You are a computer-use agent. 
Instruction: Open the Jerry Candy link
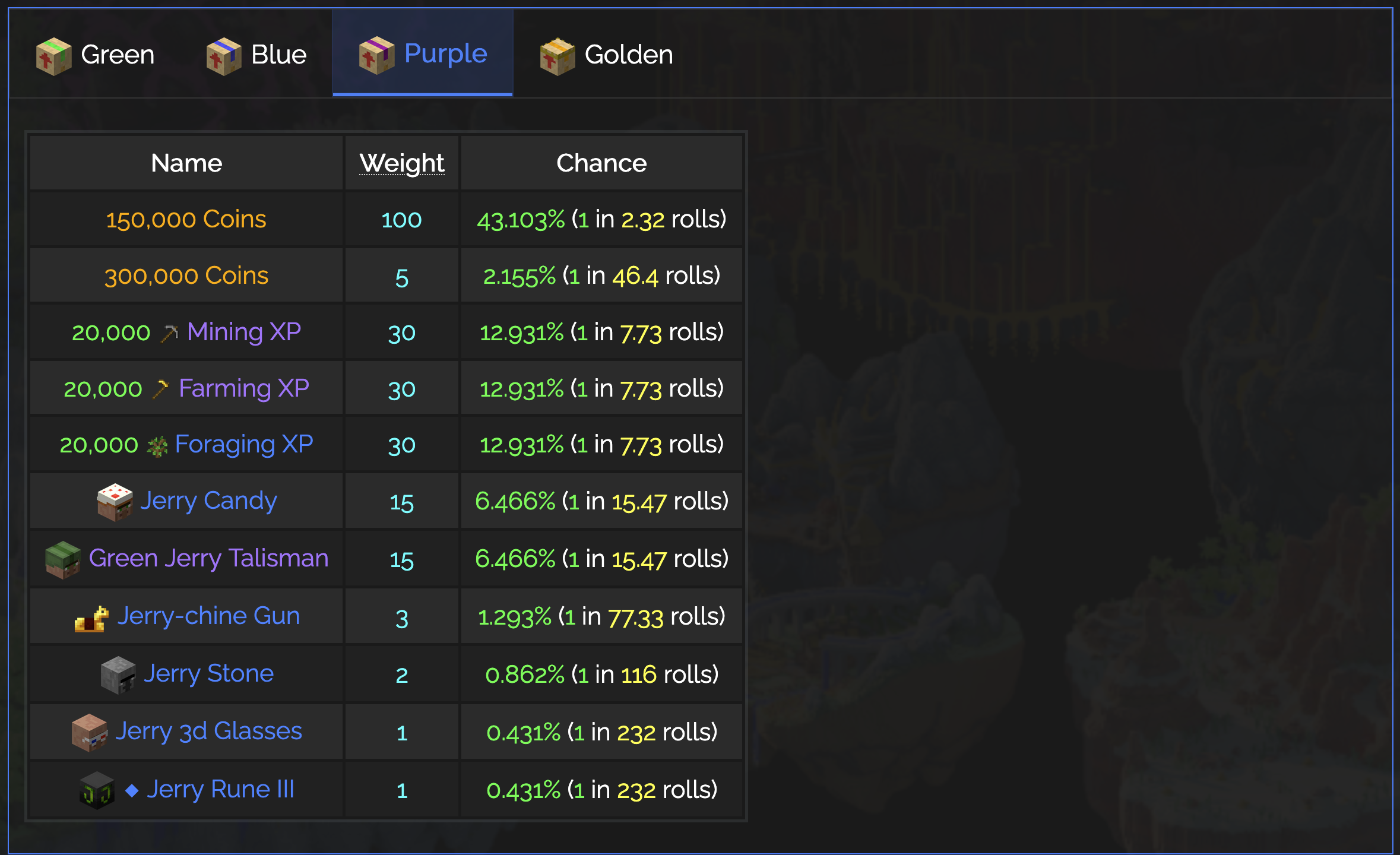tap(208, 501)
